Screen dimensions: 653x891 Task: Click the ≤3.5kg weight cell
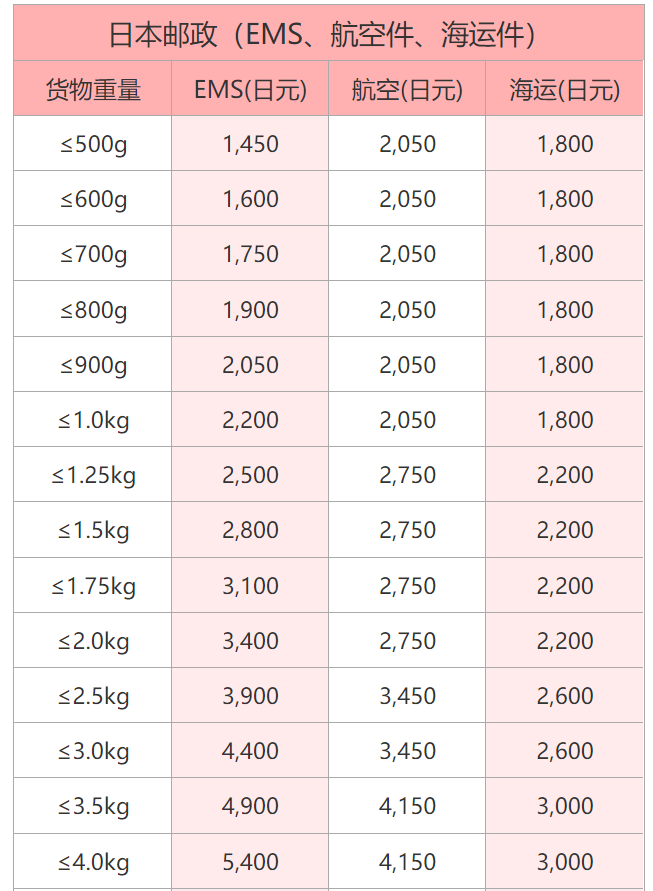(x=93, y=806)
